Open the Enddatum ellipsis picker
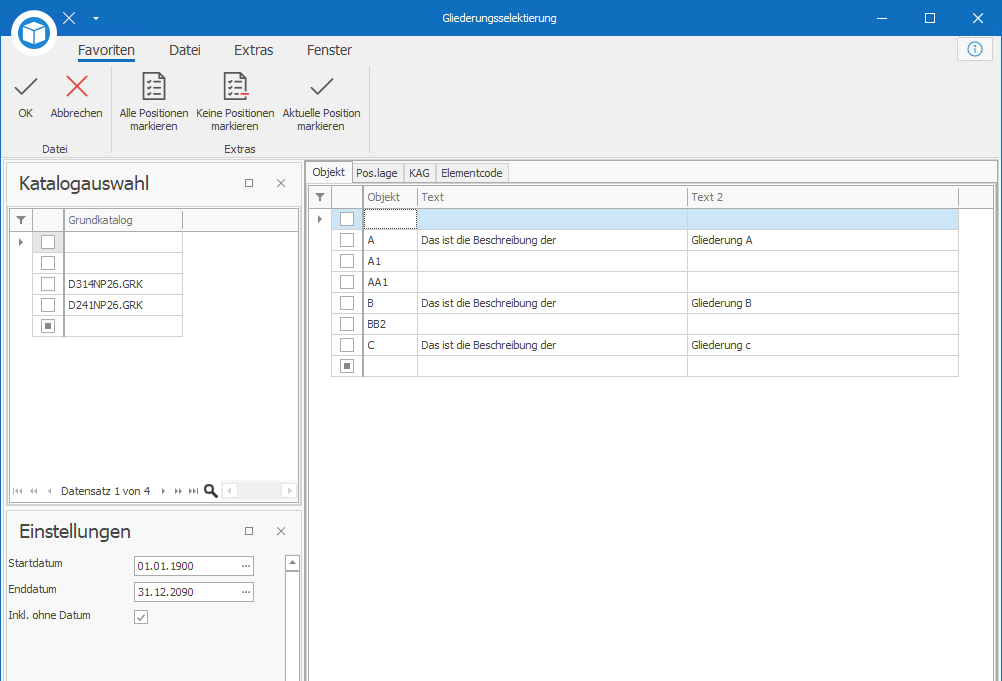This screenshot has width=1002, height=681. 246,592
